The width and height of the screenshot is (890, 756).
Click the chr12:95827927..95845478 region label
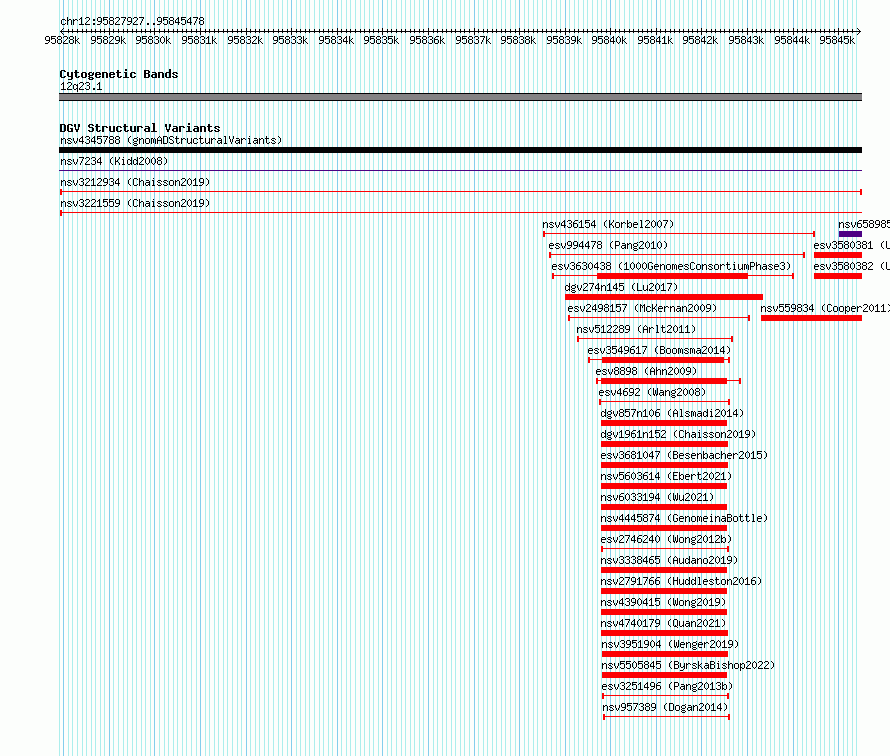tap(132, 21)
